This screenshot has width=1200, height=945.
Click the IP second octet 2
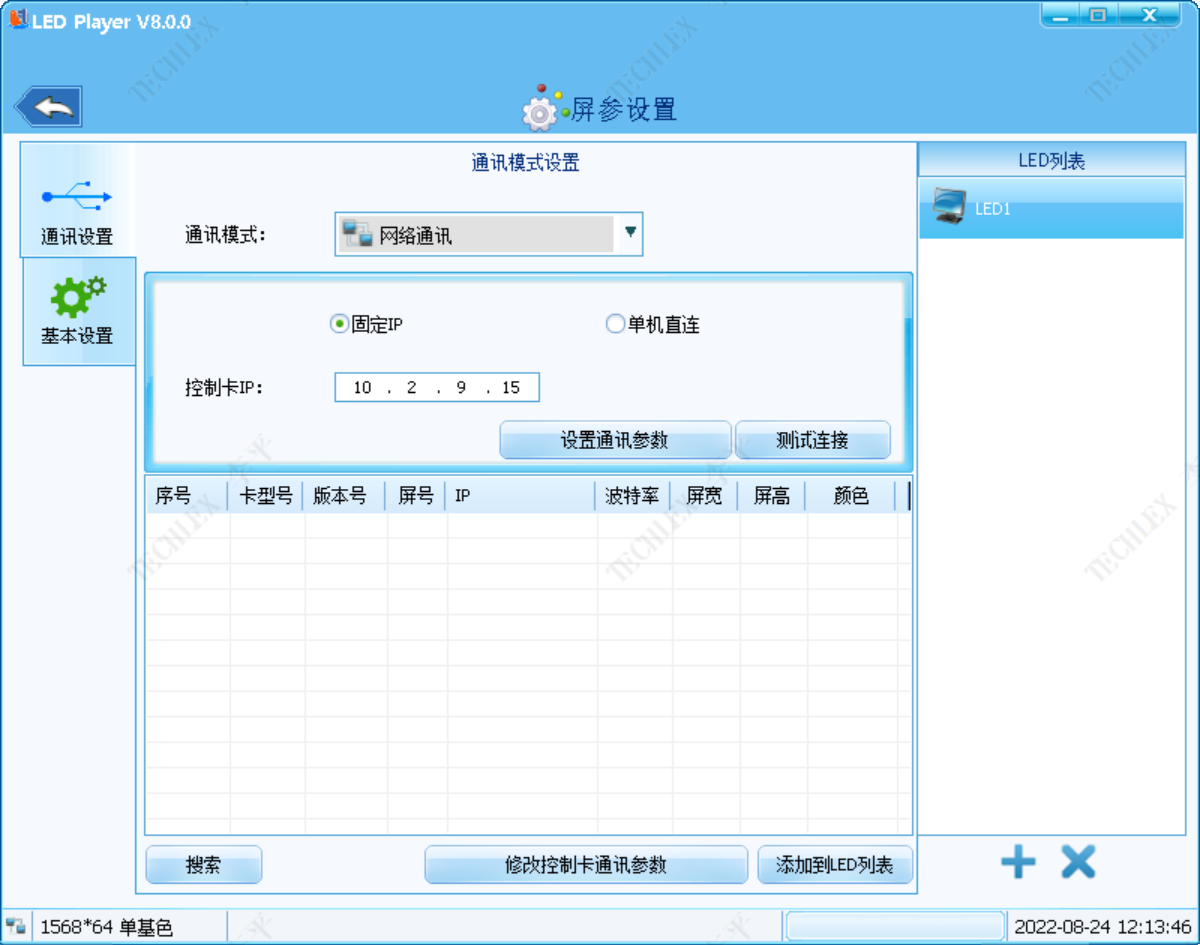pos(411,388)
